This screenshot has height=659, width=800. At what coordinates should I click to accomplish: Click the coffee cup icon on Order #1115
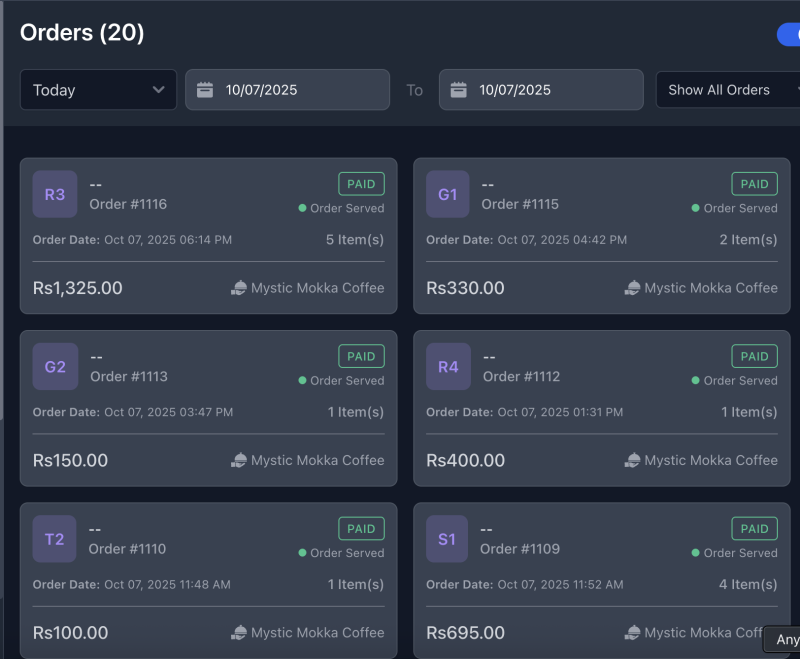(x=632, y=288)
